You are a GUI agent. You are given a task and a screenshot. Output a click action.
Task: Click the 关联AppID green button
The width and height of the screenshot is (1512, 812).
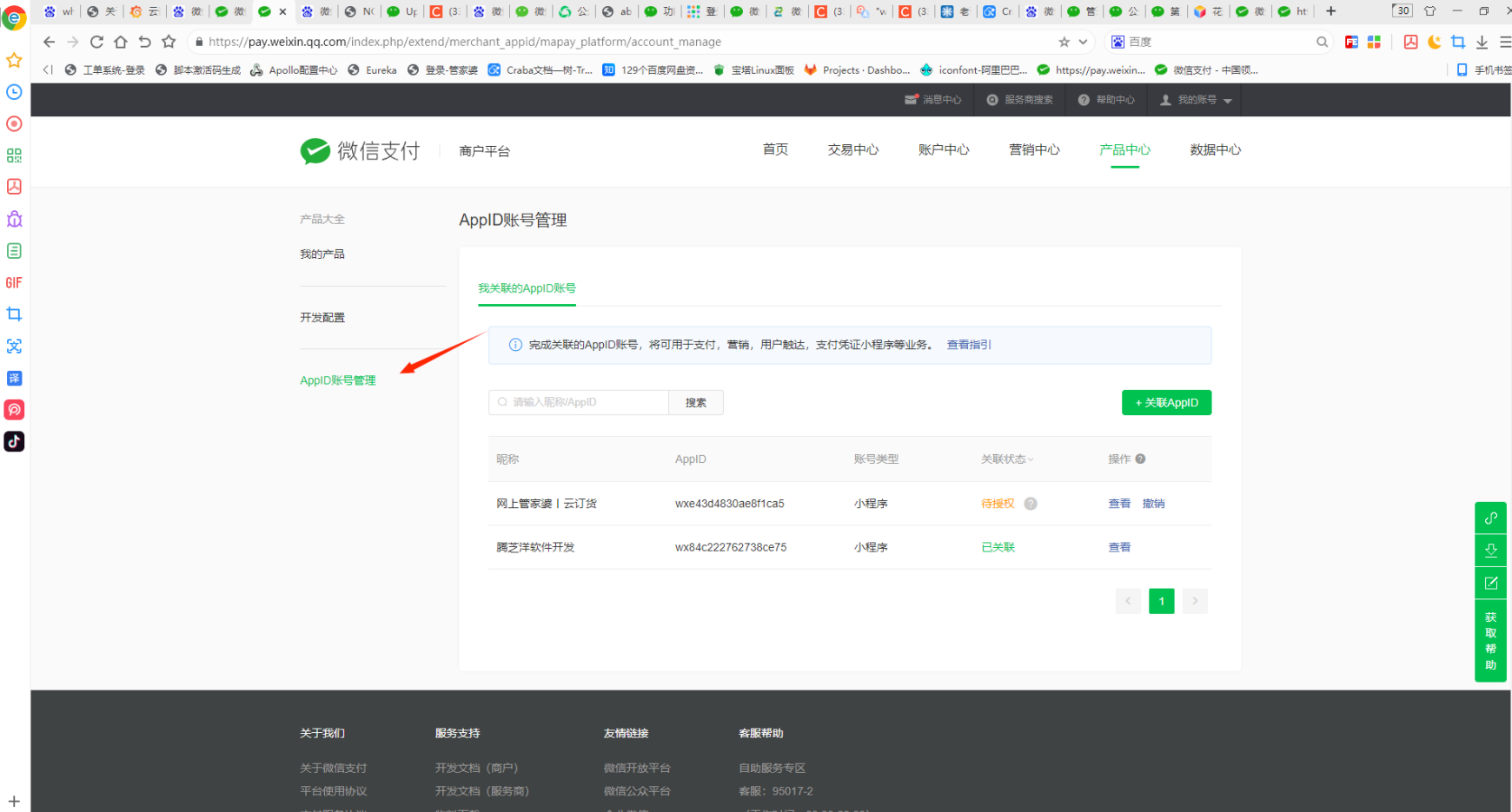1166,403
